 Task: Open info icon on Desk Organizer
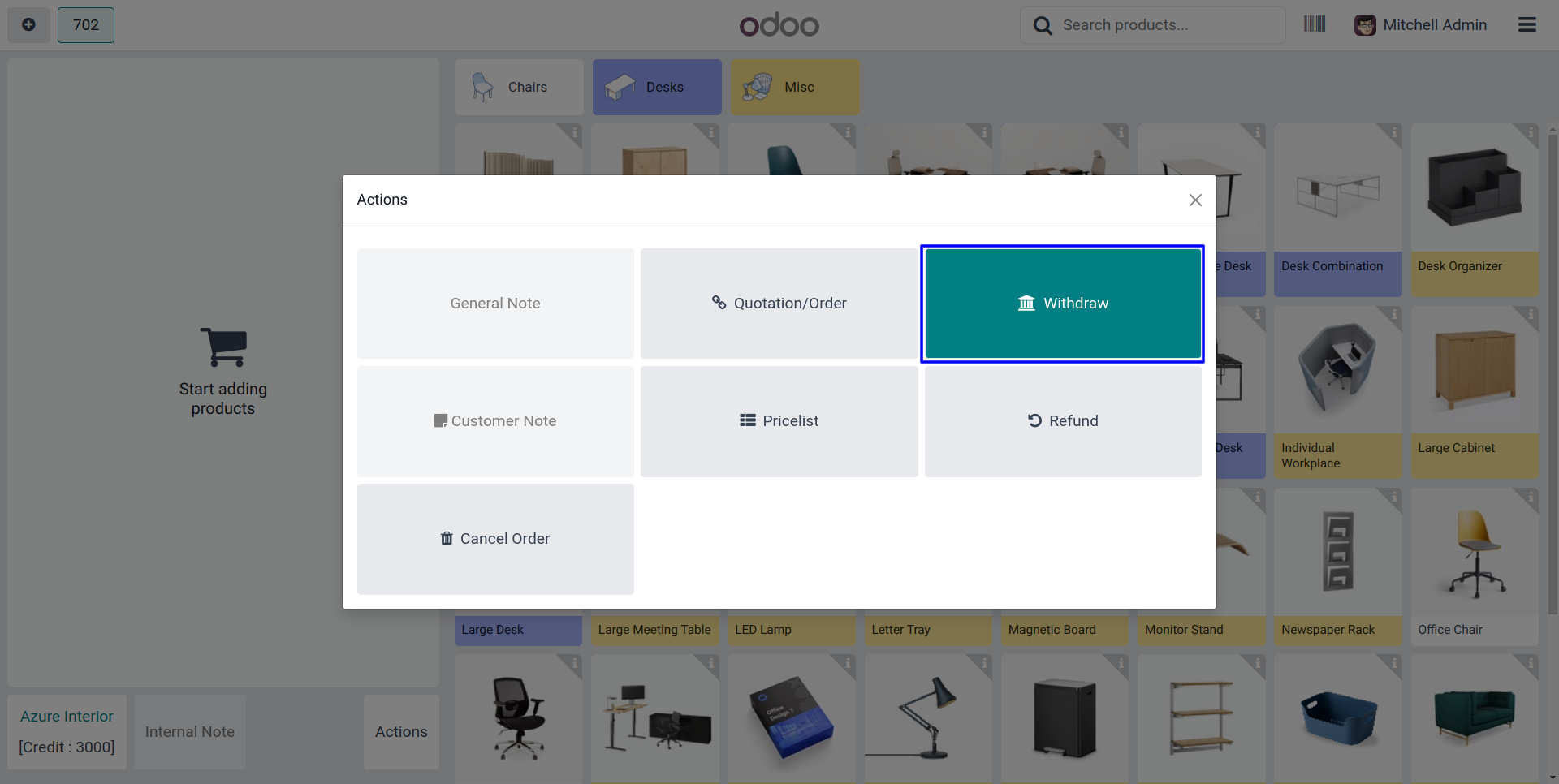click(1531, 132)
